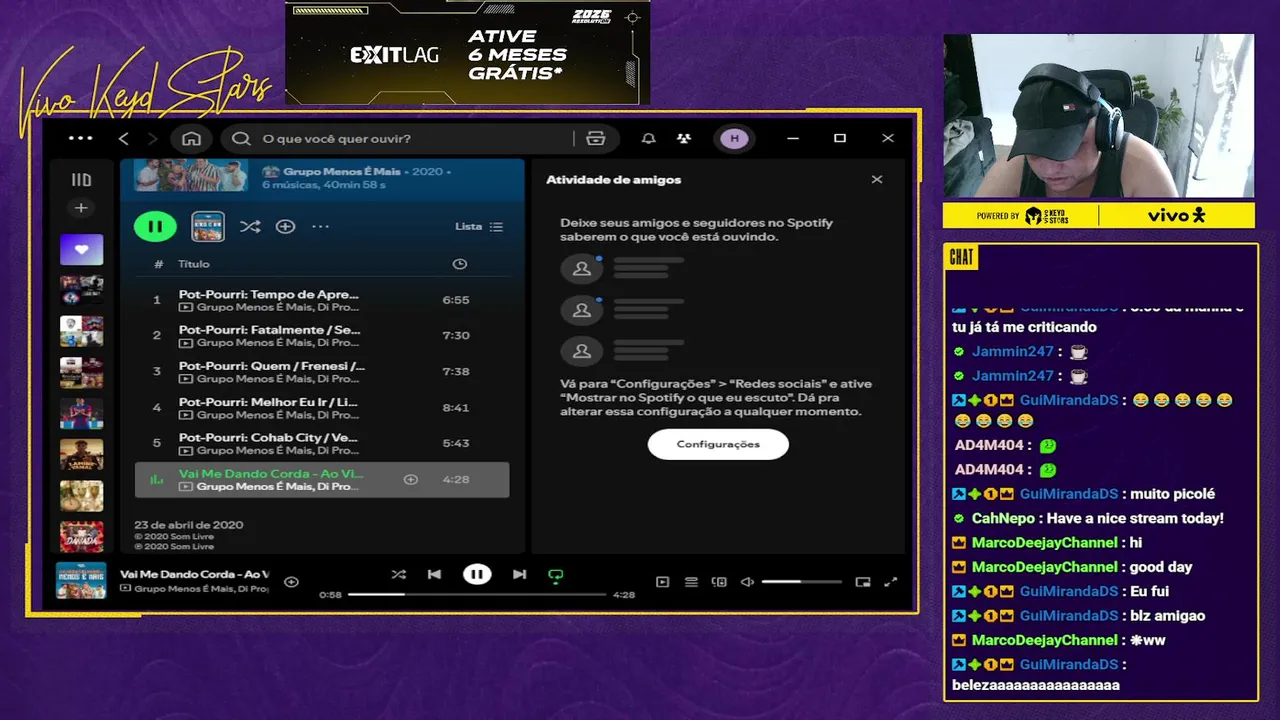
Task: Click the duration clock column header
Action: (x=459, y=264)
